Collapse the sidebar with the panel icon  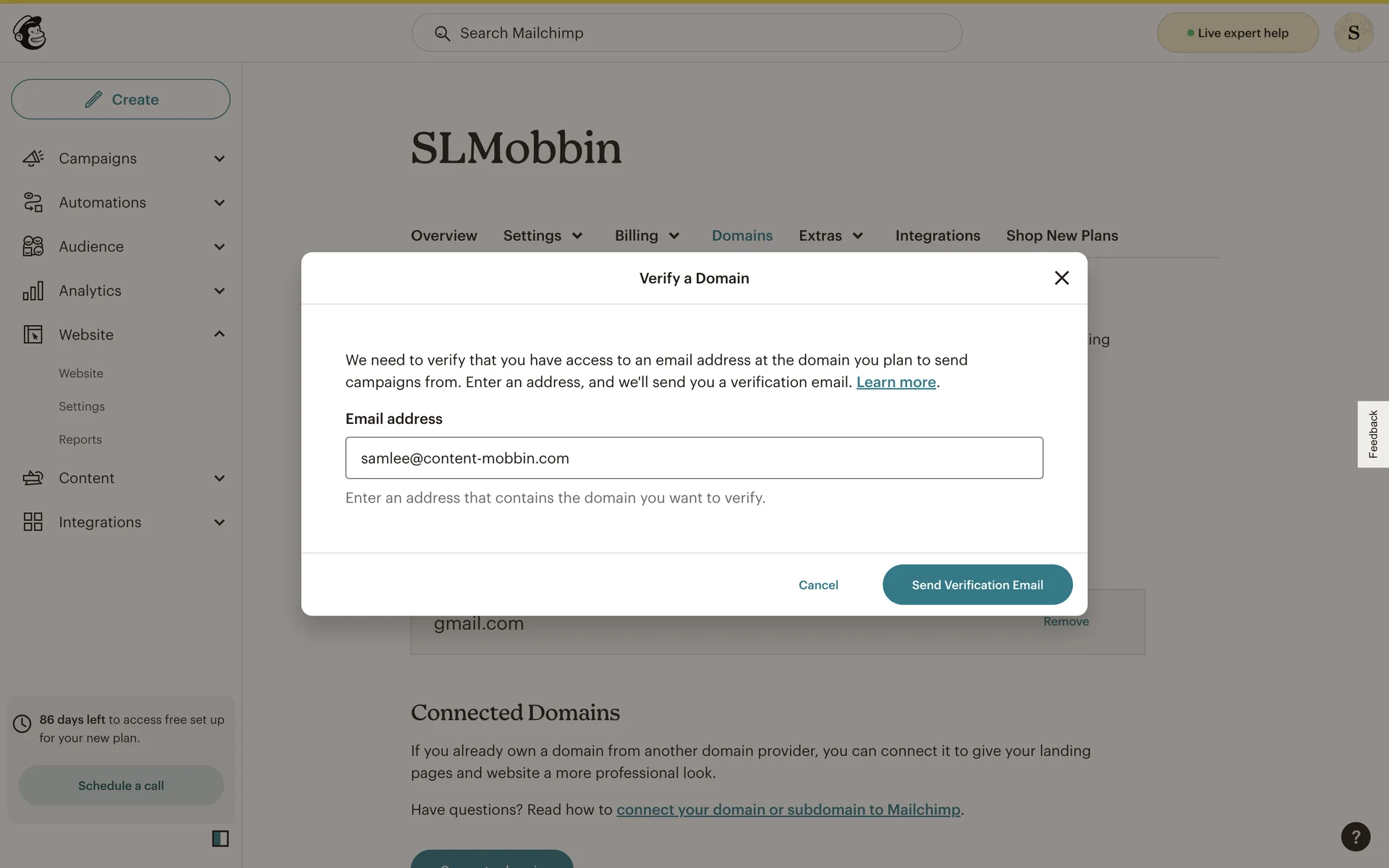click(x=220, y=838)
